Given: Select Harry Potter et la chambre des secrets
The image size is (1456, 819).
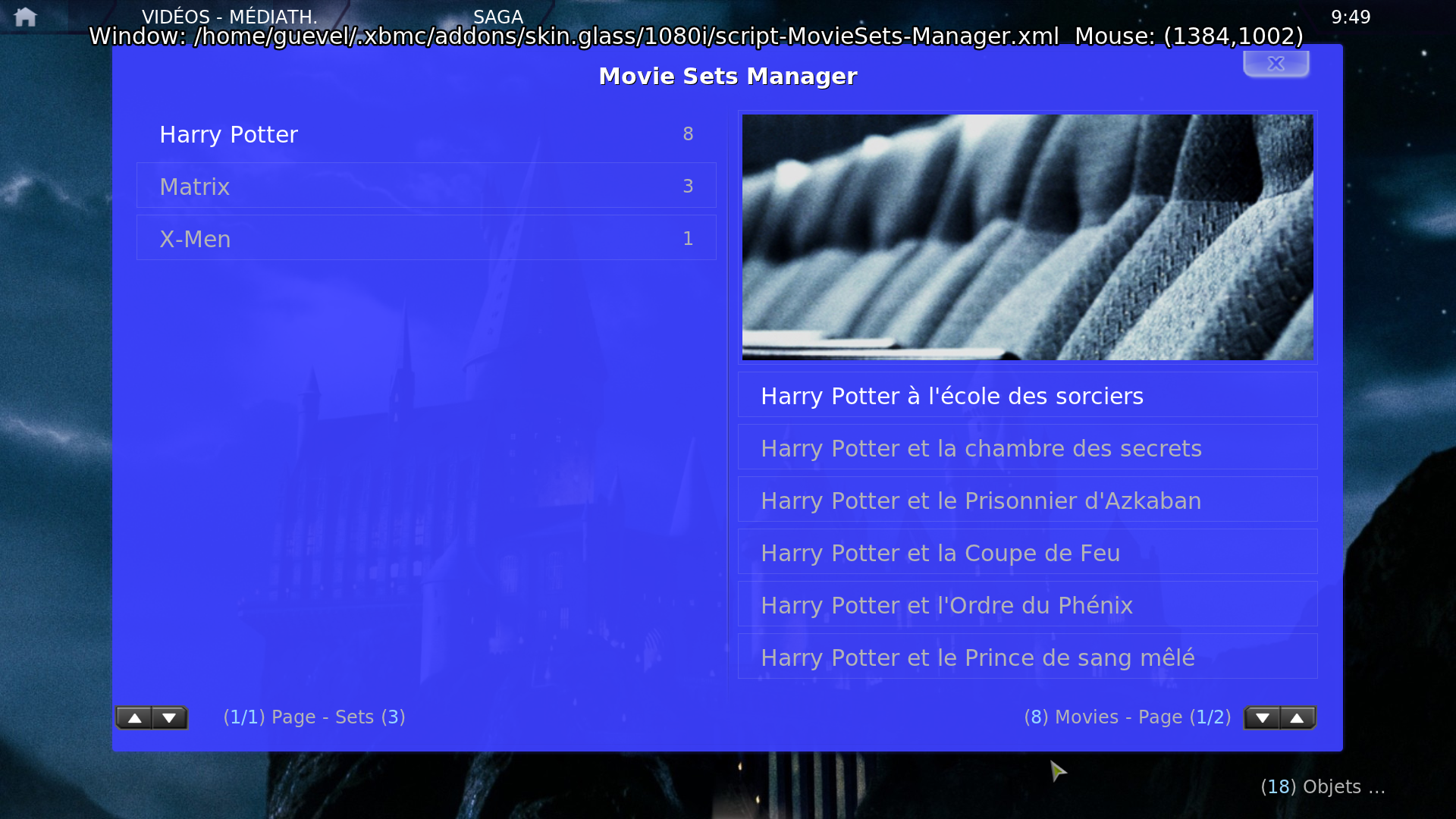Looking at the screenshot, I should tap(1028, 447).
